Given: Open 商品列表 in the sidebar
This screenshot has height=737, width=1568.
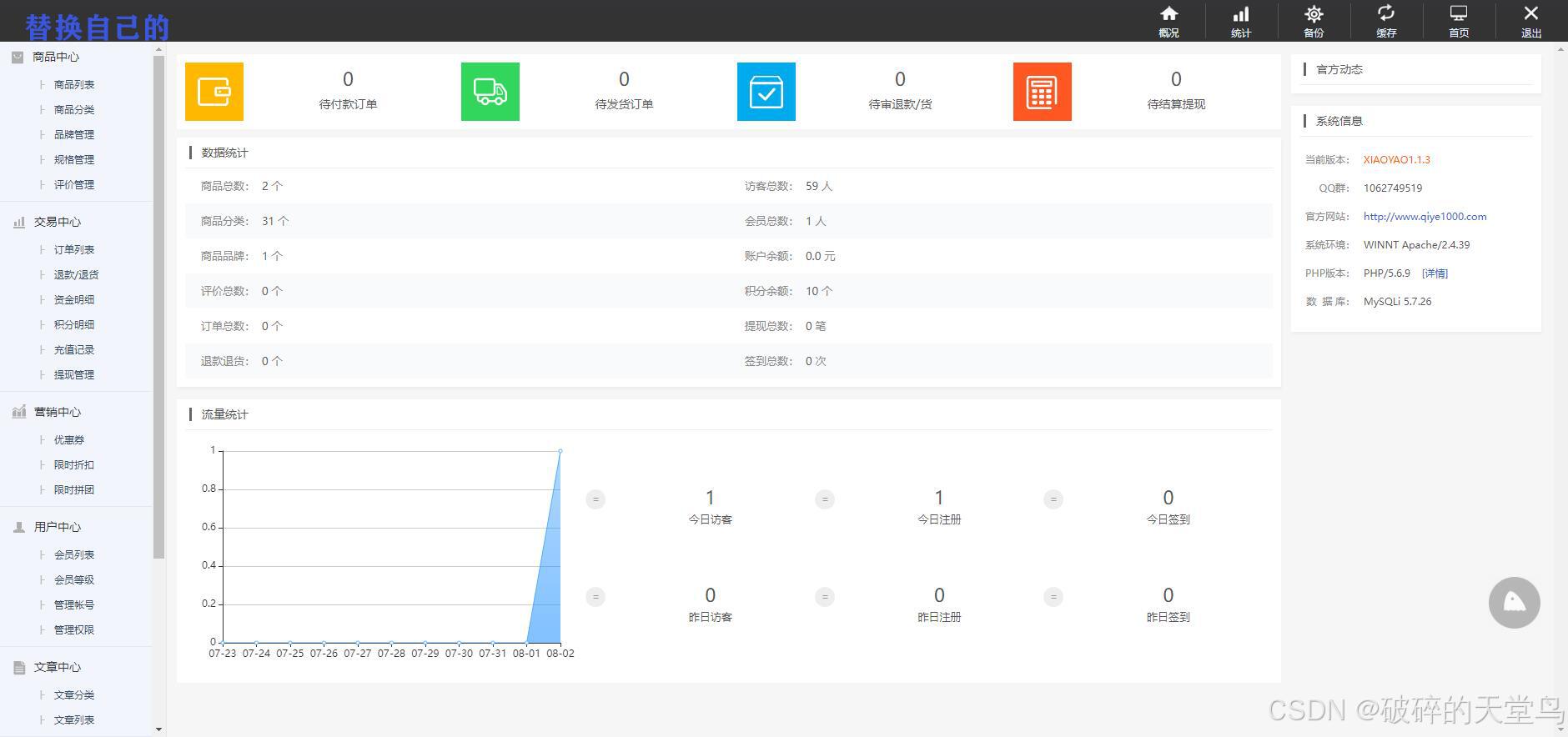Looking at the screenshot, I should click(x=74, y=84).
